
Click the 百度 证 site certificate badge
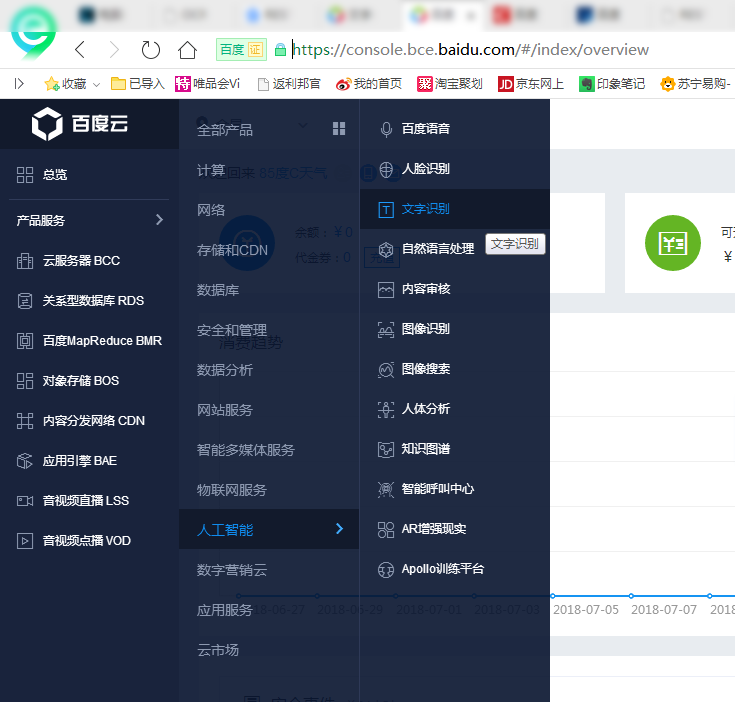[241, 50]
